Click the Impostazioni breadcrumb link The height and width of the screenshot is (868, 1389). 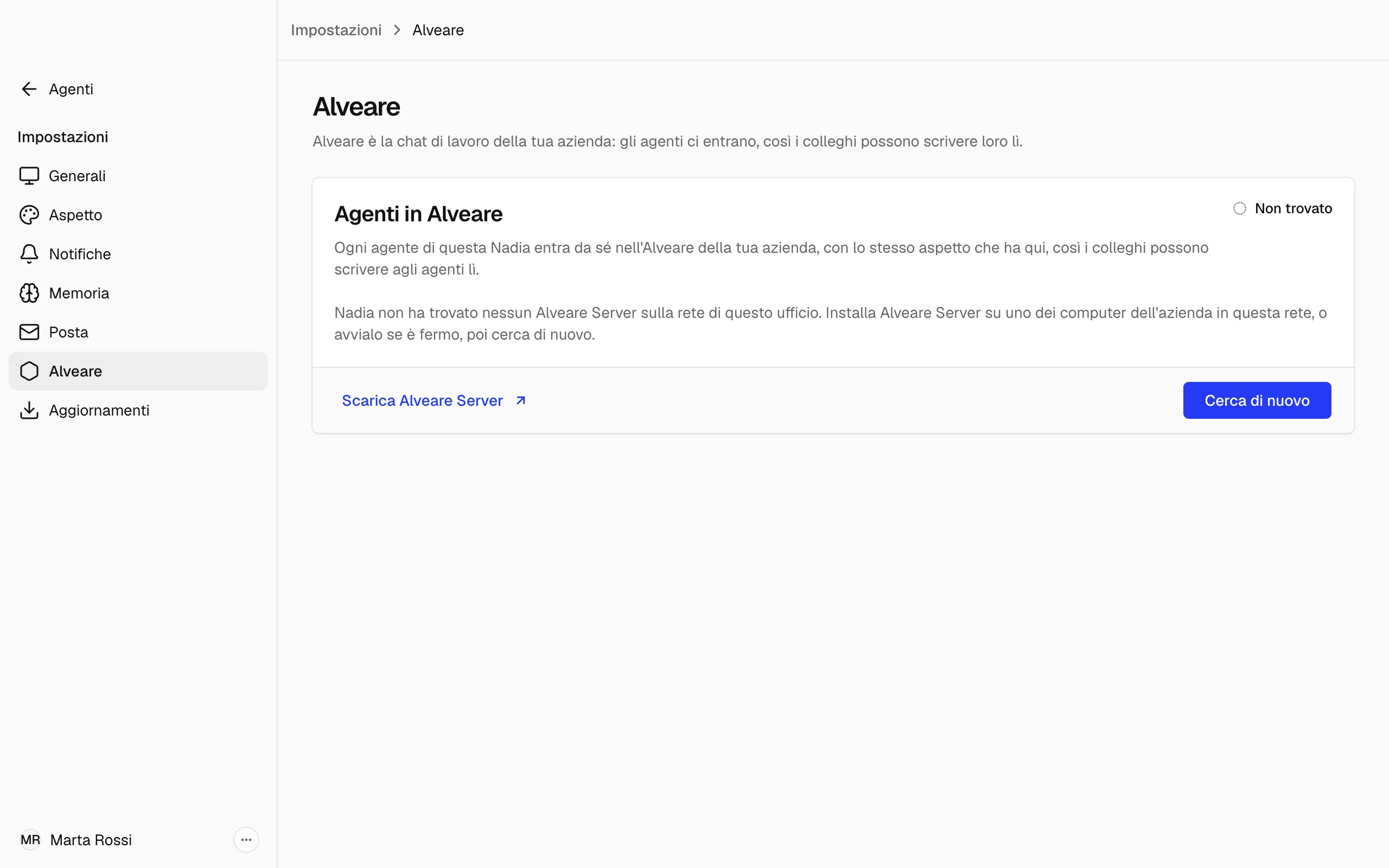[x=336, y=30]
